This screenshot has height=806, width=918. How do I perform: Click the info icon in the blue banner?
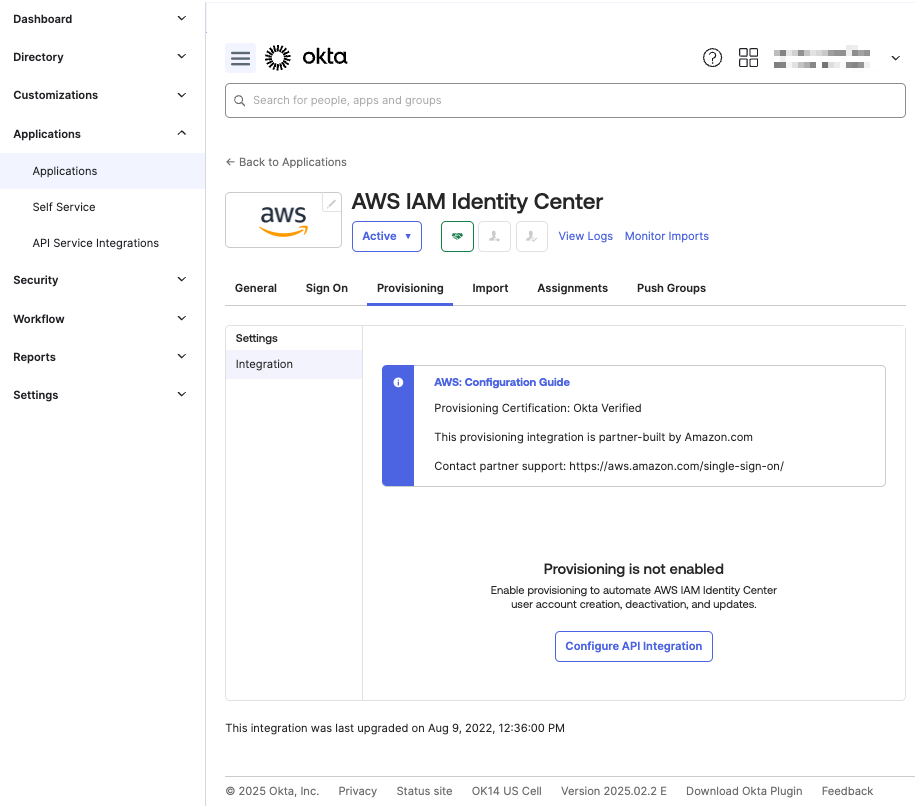click(x=397, y=382)
